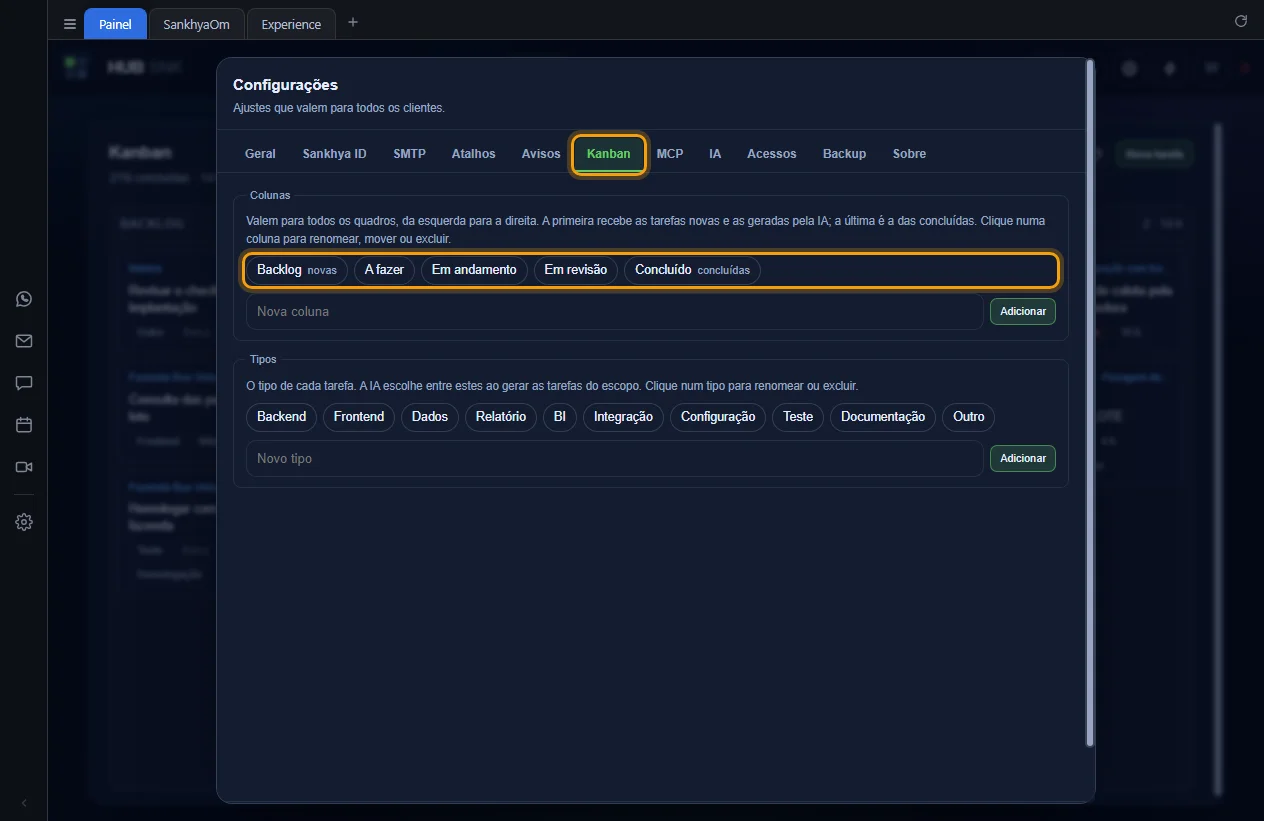The width and height of the screenshot is (1264, 821).
Task: Click the Backend type chip
Action: (x=282, y=417)
